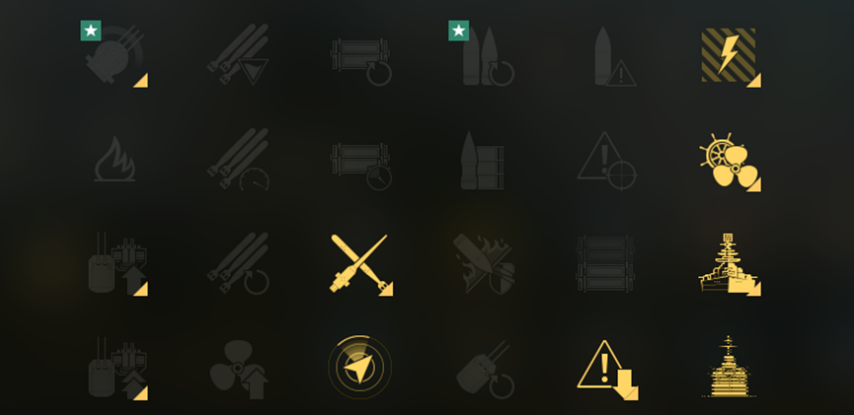This screenshot has width=854, height=415.
Task: Select the torpedoes with speed gauge skill
Action: 238,159
